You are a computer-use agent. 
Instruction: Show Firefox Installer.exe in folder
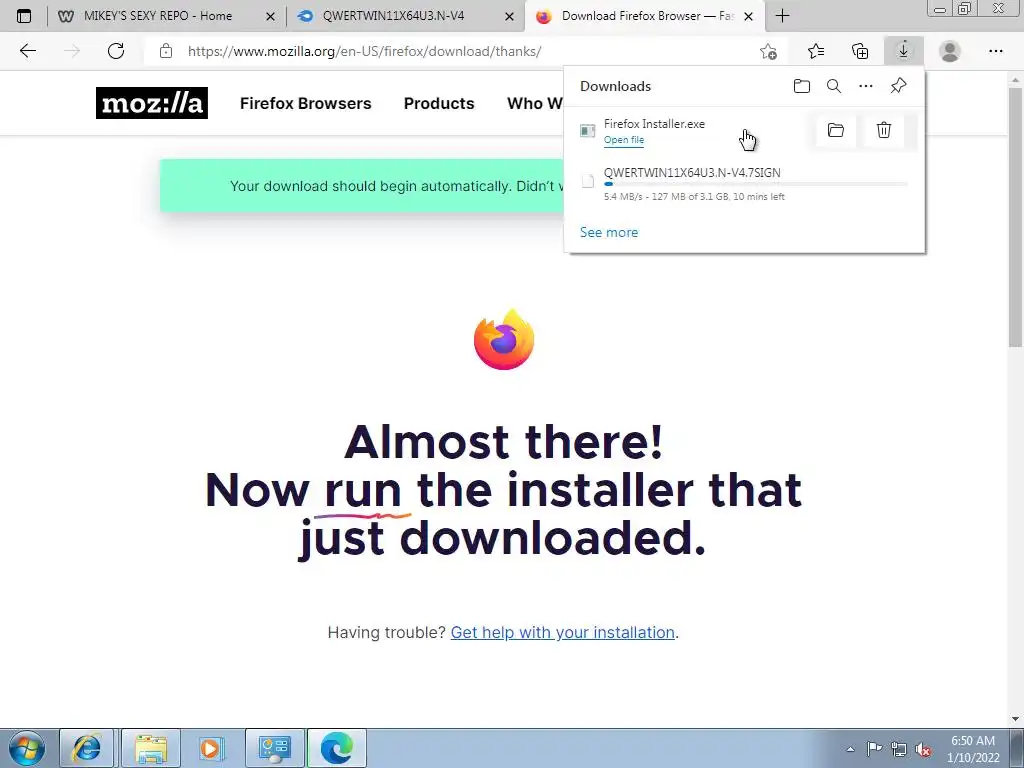click(836, 130)
